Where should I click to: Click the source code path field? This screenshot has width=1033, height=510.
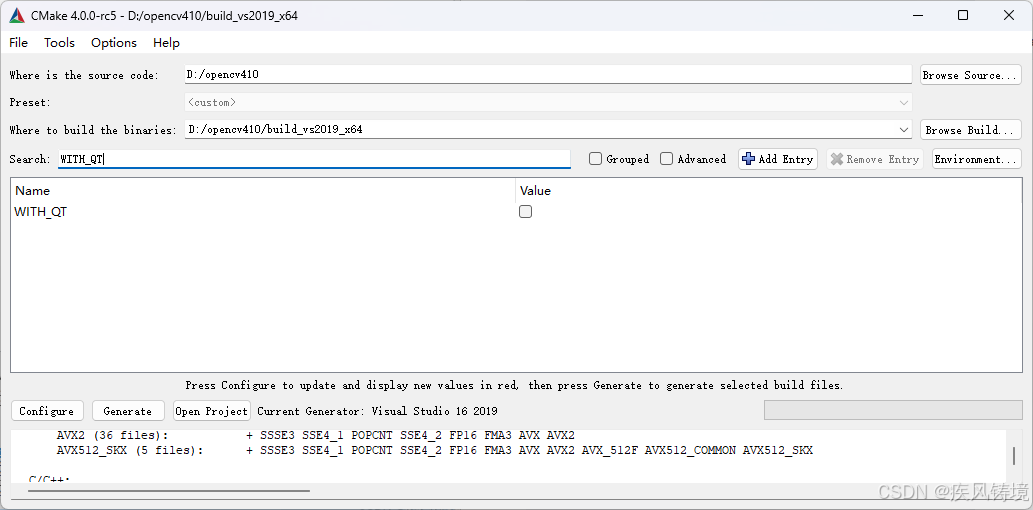[x=548, y=74]
